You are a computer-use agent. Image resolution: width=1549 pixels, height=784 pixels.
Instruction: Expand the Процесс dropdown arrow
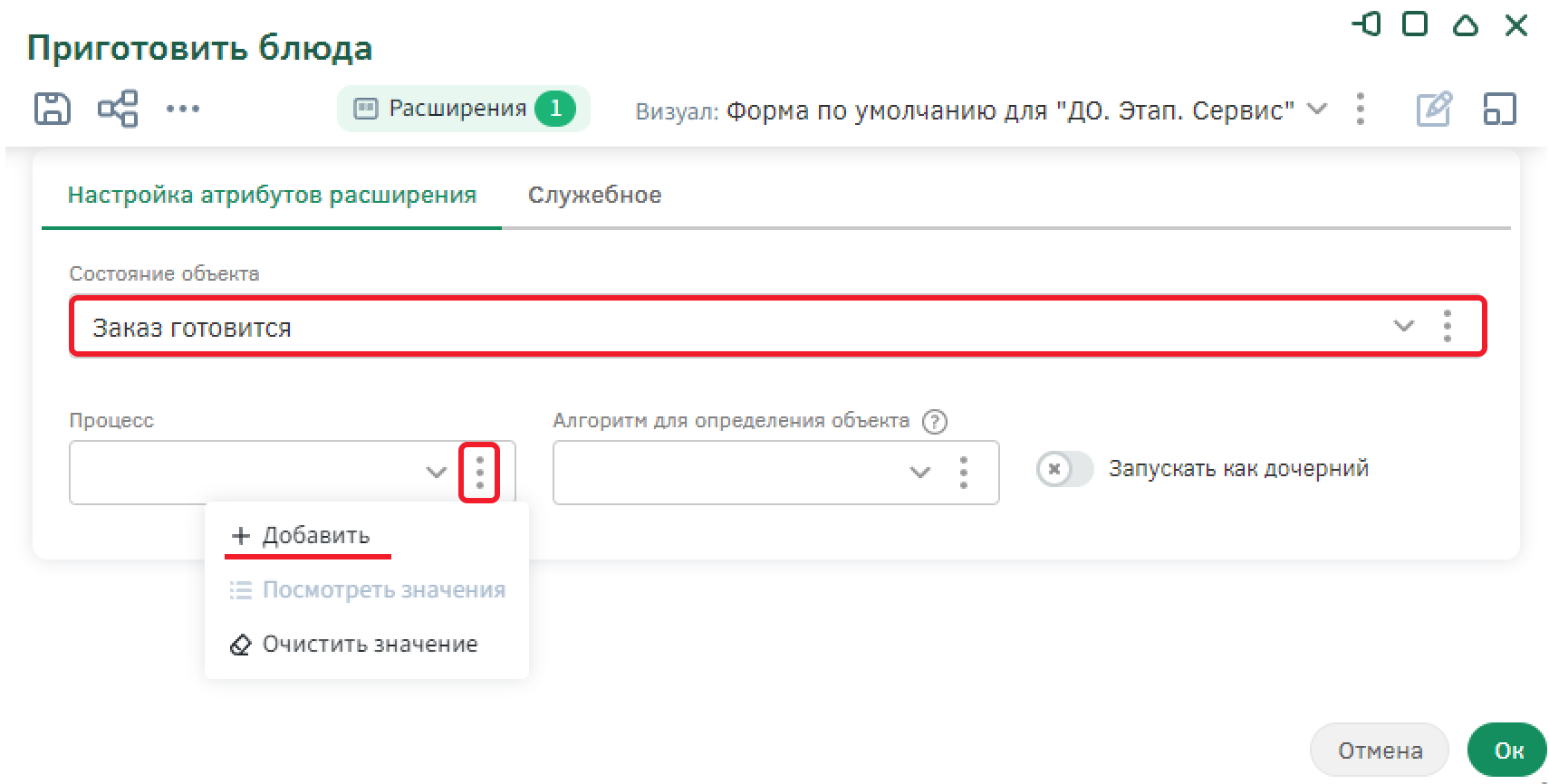point(436,473)
